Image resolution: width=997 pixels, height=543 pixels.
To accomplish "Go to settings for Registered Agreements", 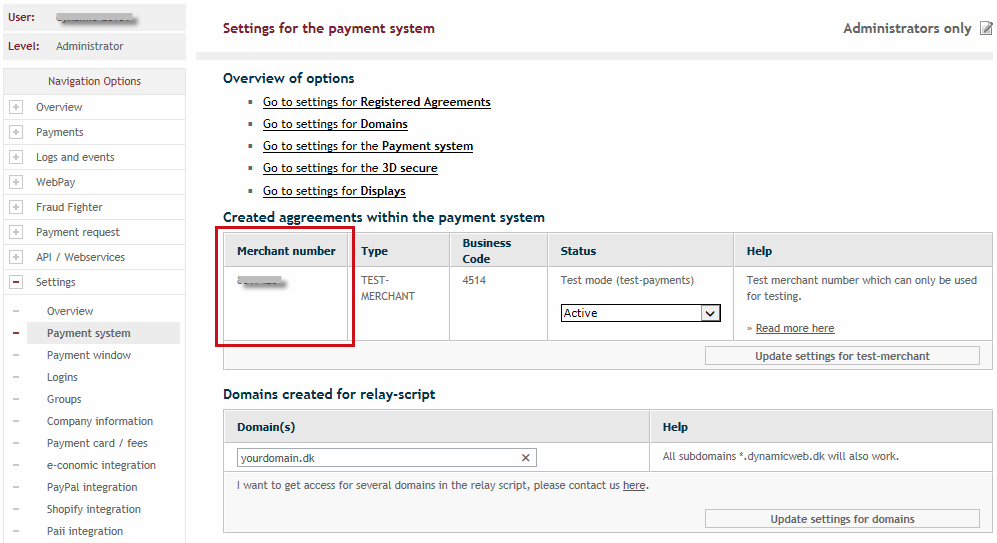I will click(376, 102).
